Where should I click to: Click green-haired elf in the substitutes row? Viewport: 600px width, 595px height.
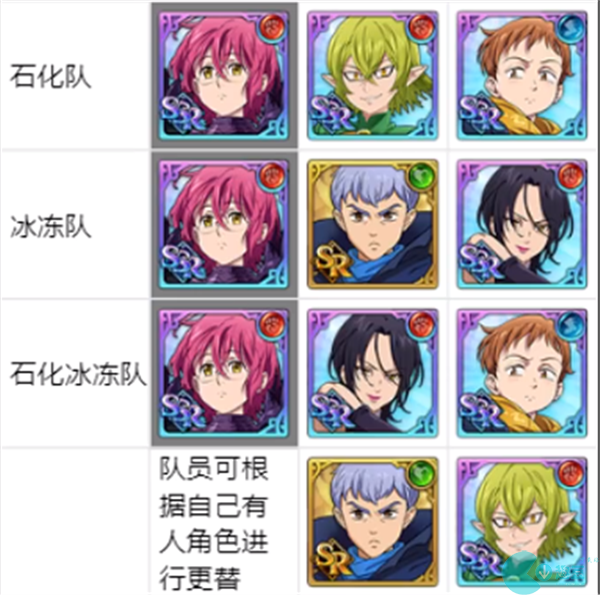pyautogui.click(x=522, y=522)
